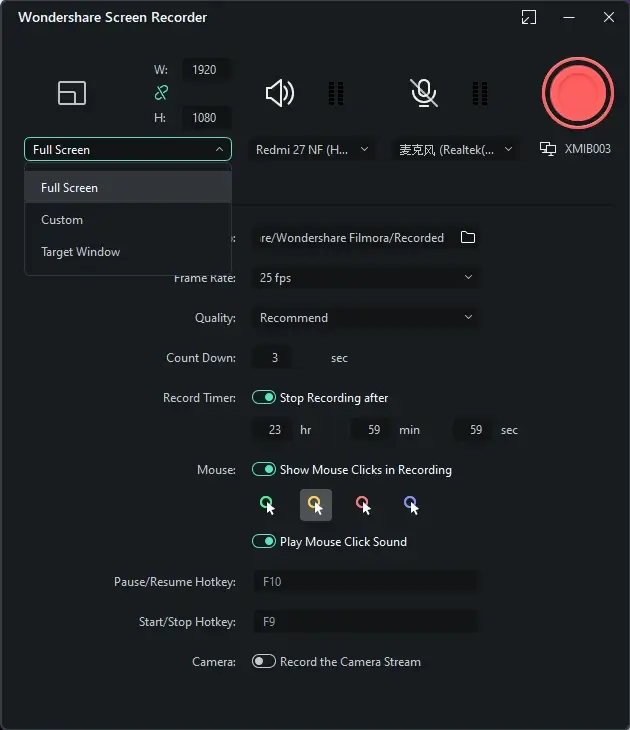The image size is (630, 730).
Task: Open the Realtek microphone device dropdown
Action: coord(455,149)
